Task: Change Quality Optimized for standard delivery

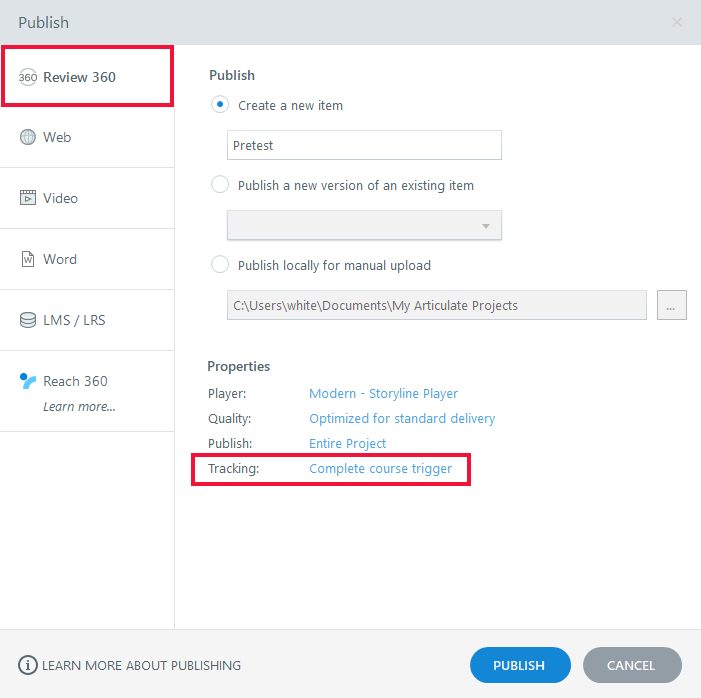Action: coord(401,418)
